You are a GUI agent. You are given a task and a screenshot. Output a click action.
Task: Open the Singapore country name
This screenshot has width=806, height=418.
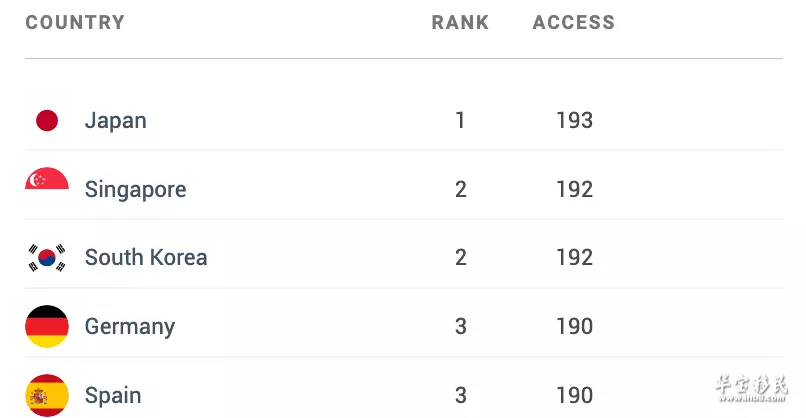pyautogui.click(x=136, y=190)
